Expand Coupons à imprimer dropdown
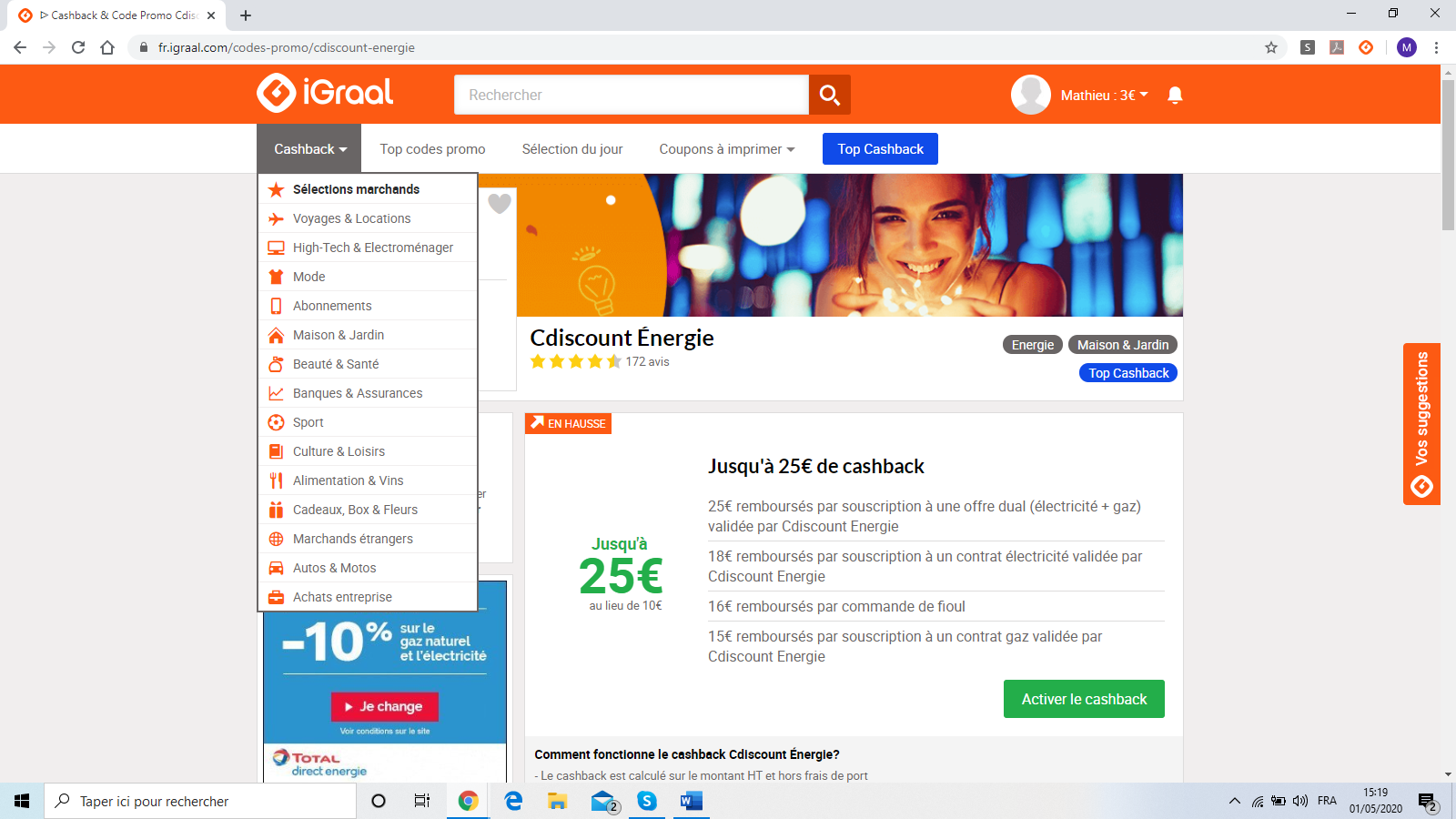Image resolution: width=1456 pixels, height=819 pixels. (726, 149)
